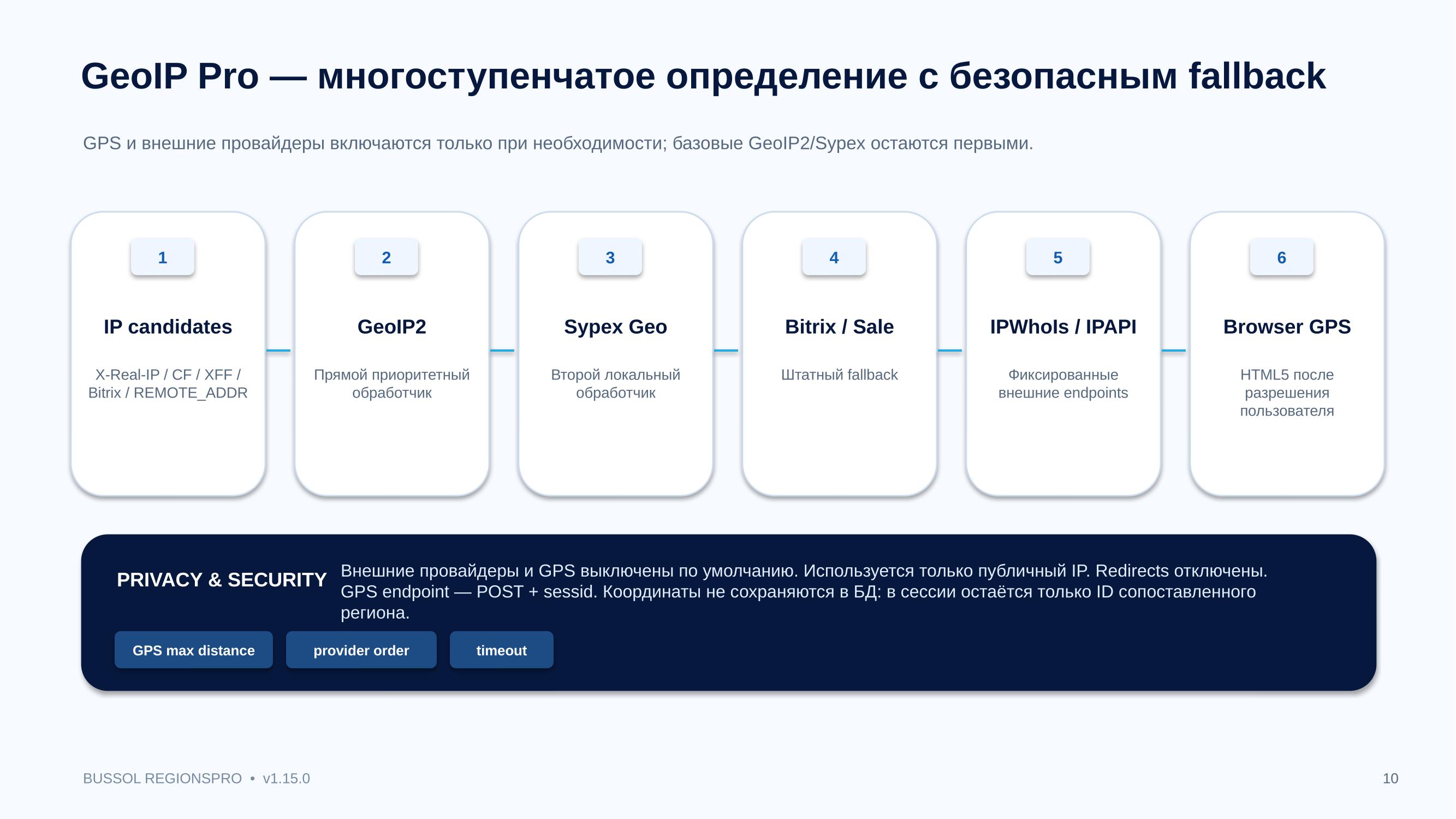Screen dimensions: 1456x819
Task: Select the Sypex Geo card title
Action: [615, 327]
